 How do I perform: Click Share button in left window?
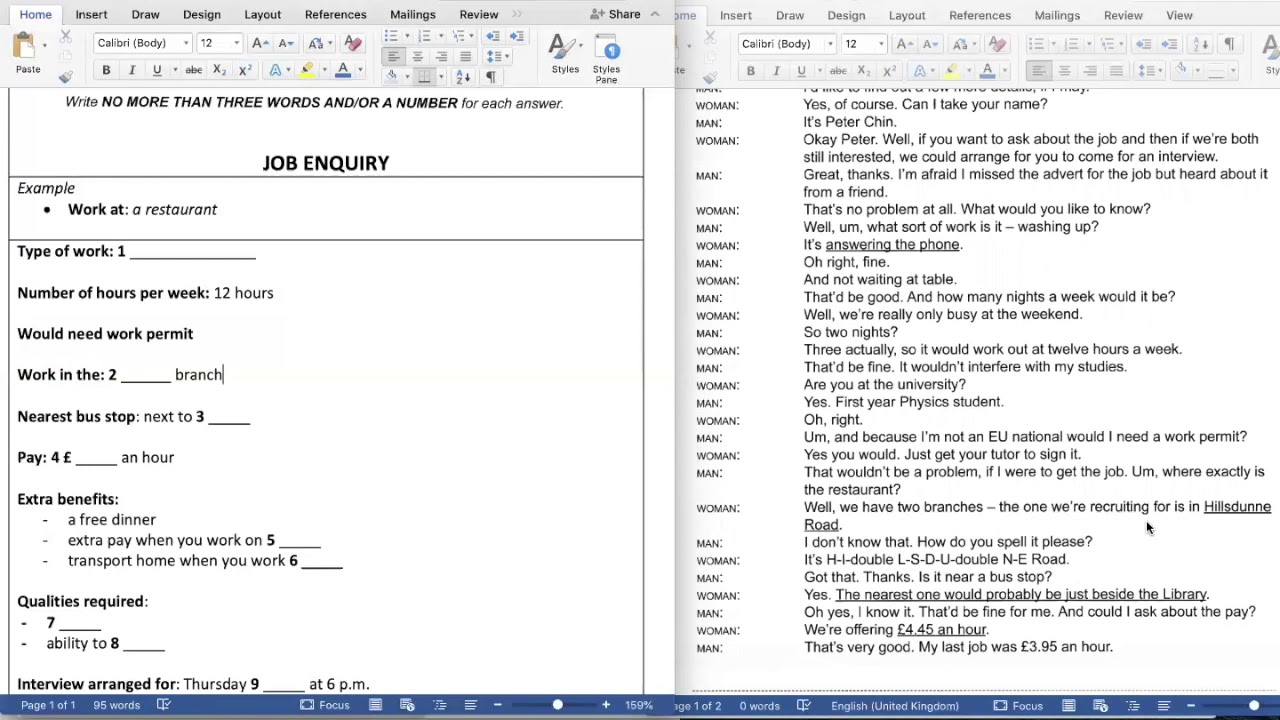coord(614,14)
